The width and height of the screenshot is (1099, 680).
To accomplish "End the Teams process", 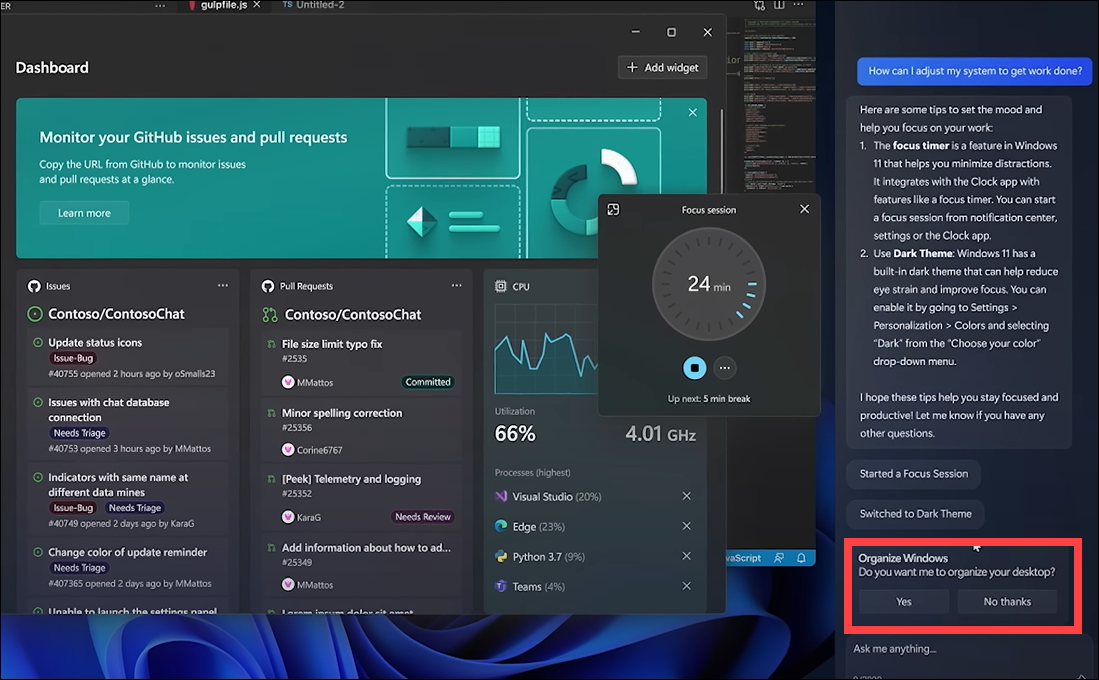I will tap(687, 586).
